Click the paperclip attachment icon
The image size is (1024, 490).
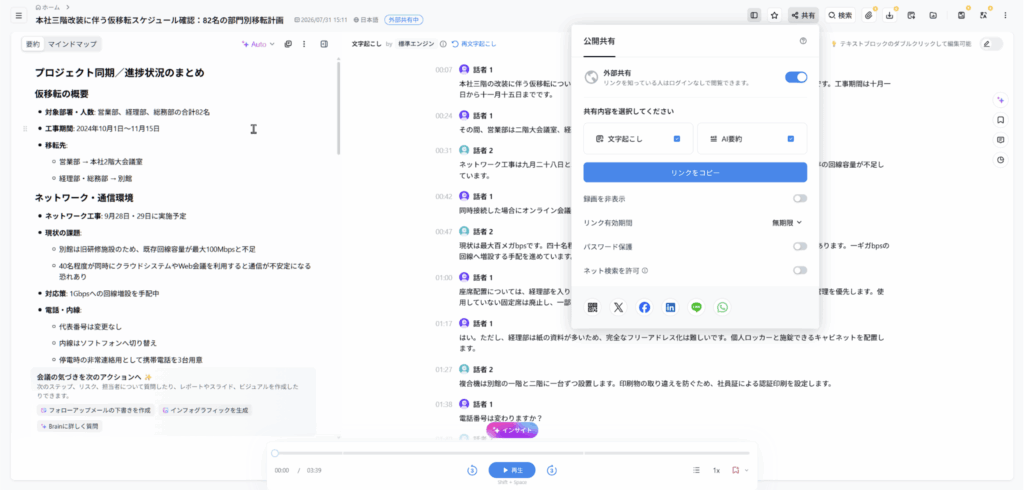(x=869, y=15)
